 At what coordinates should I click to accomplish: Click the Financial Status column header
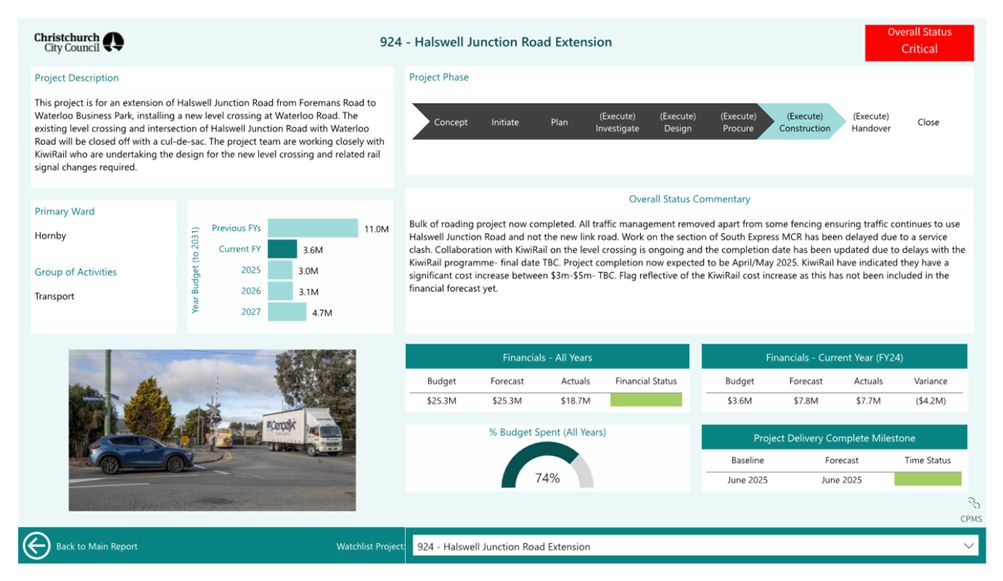[646, 381]
